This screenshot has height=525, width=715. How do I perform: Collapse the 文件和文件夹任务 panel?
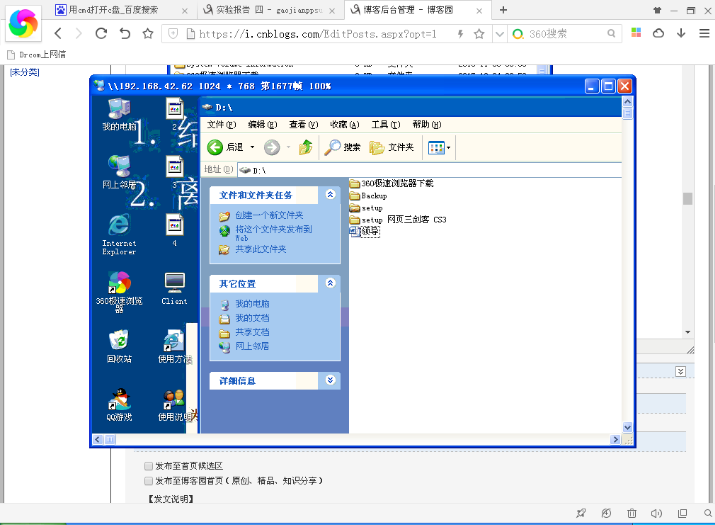pos(331,195)
